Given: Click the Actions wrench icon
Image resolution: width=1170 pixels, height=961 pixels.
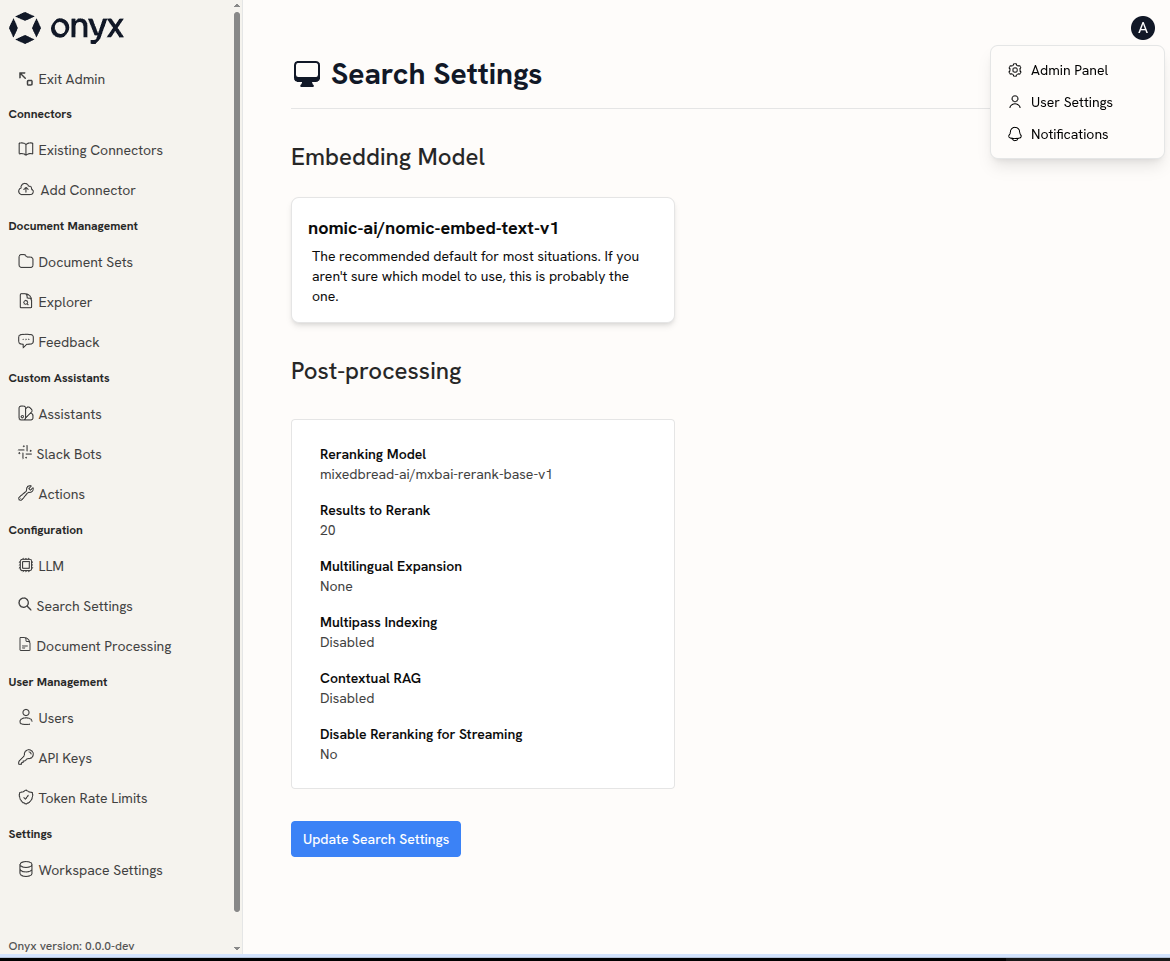Looking at the screenshot, I should click(25, 493).
